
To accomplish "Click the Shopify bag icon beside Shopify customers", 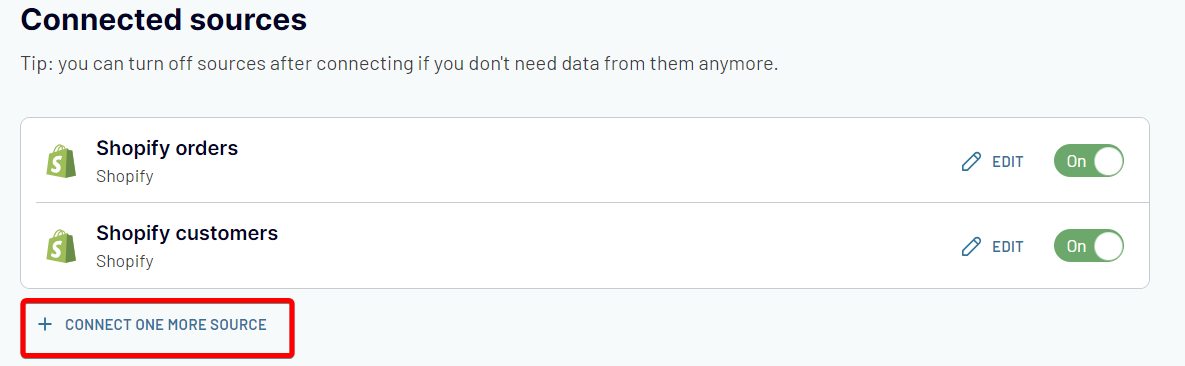I will click(x=61, y=247).
